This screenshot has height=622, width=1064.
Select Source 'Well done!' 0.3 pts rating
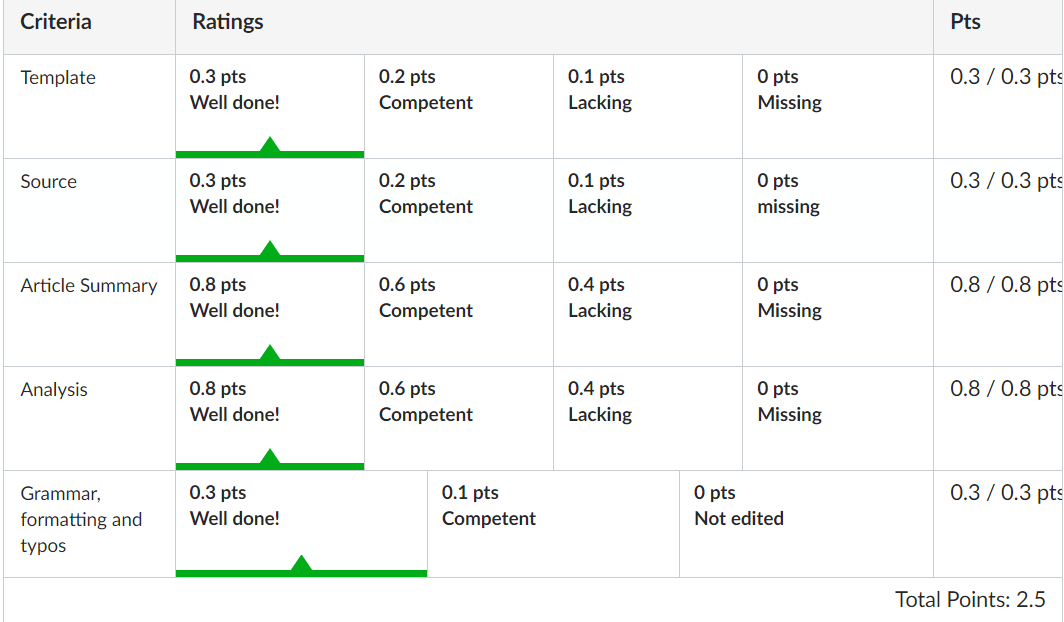pos(269,210)
